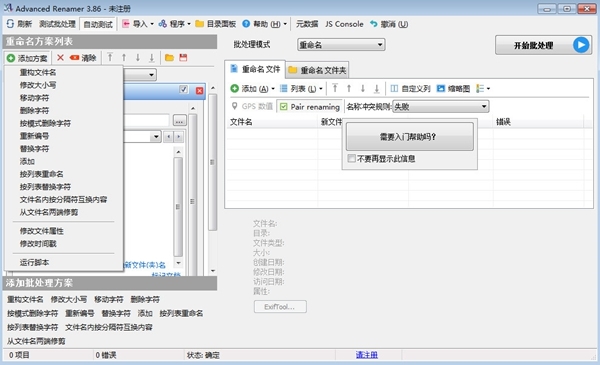The image size is (600, 365).
Task: Switch to the 重命名文件夹 tab
Action: tap(317, 70)
